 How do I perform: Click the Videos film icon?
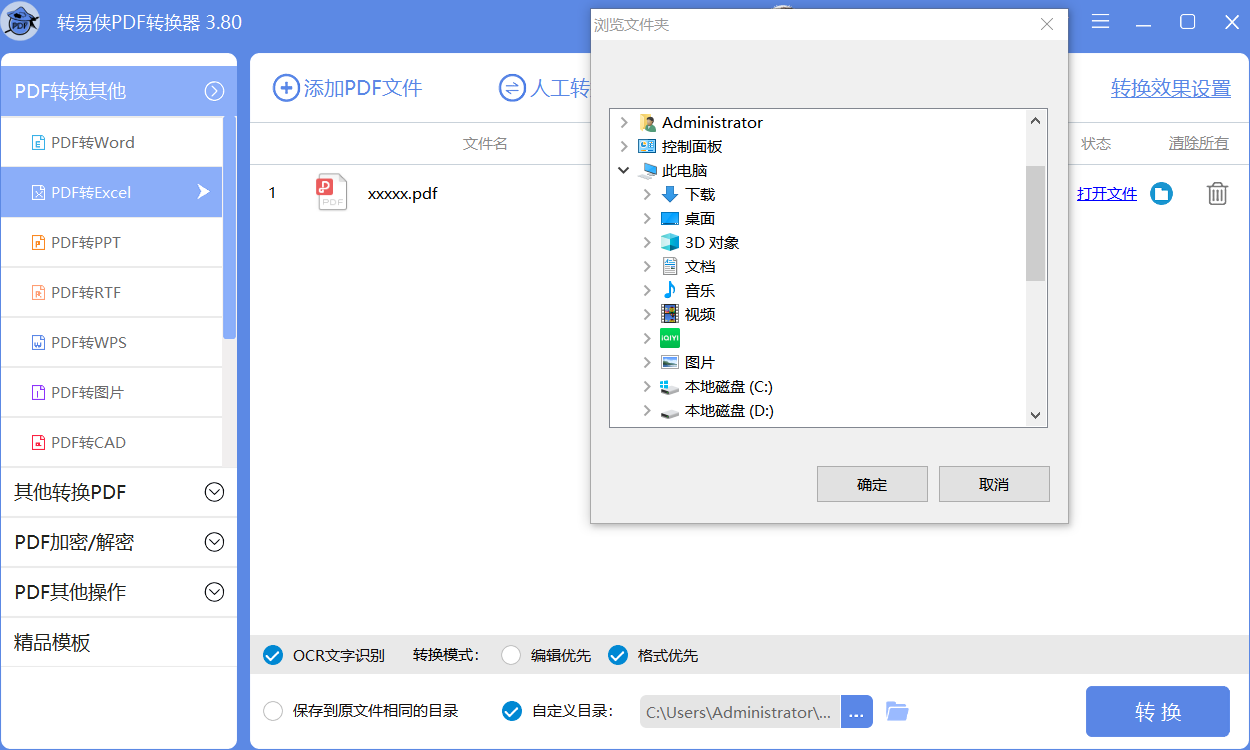(x=670, y=314)
